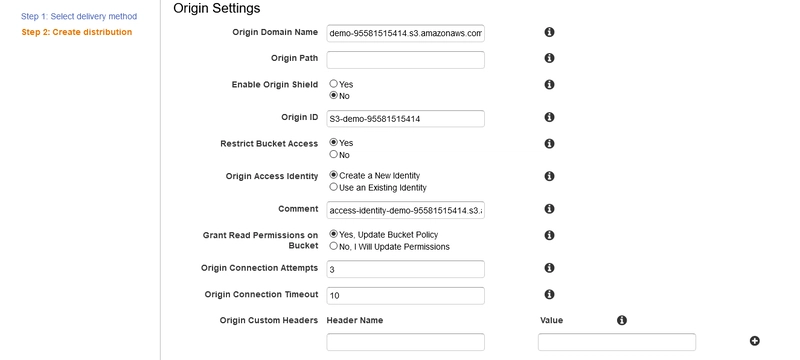This screenshot has width=800, height=360.
Task: Go to Step 1: Select delivery method
Action: point(79,16)
